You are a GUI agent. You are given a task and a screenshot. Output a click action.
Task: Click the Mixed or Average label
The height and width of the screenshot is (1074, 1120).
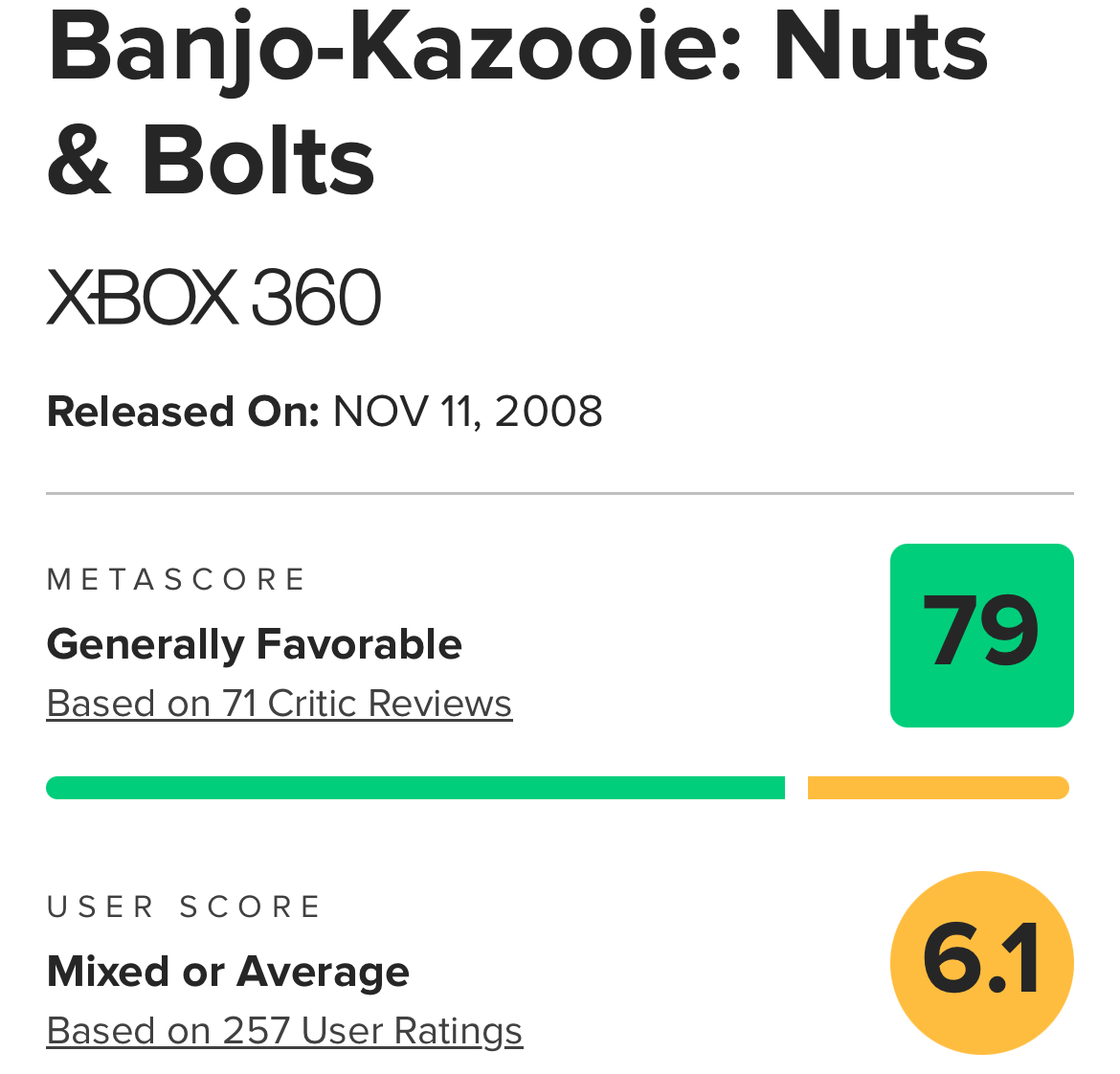(228, 972)
